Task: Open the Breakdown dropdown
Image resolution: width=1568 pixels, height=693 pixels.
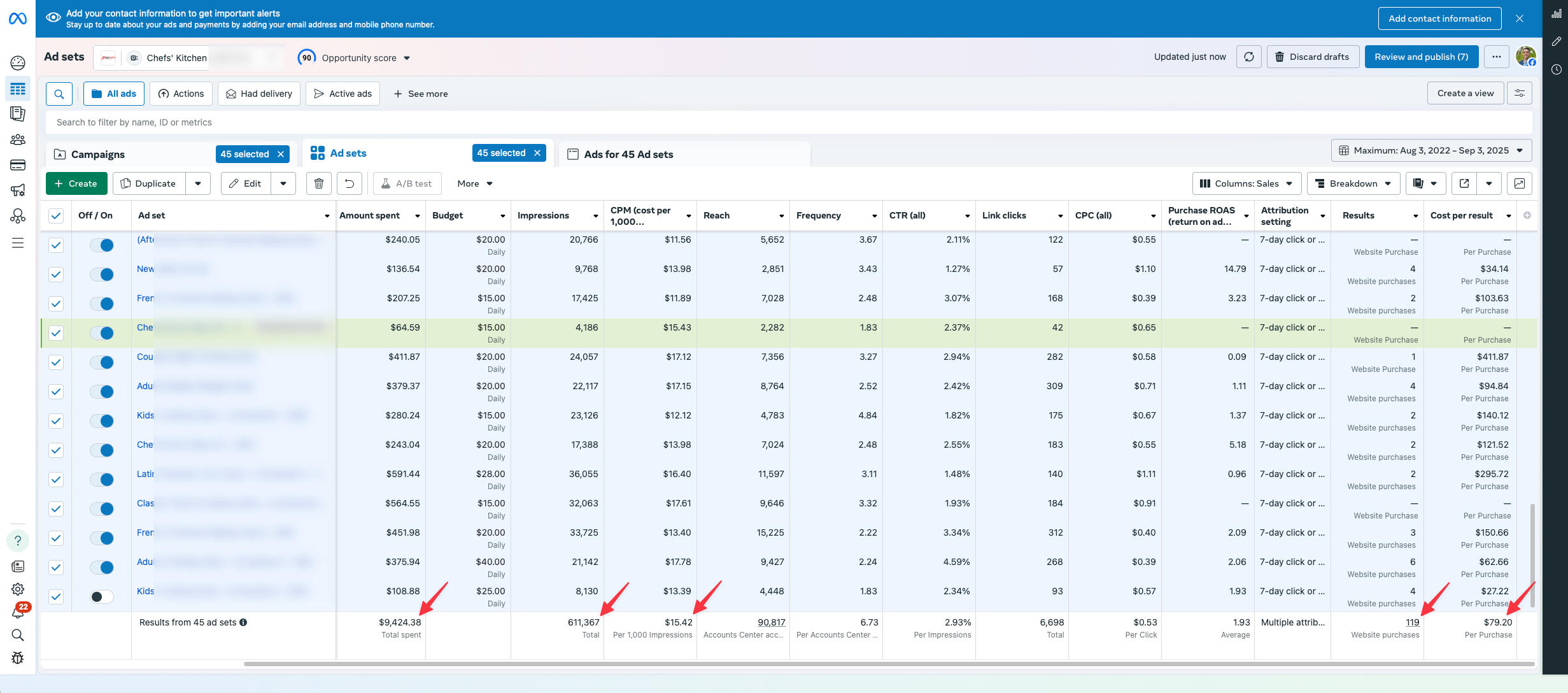Action: (x=1353, y=183)
